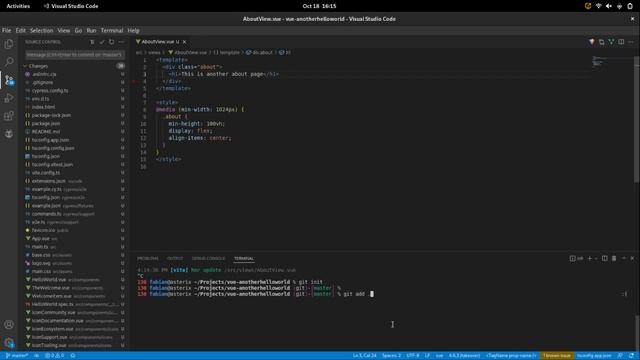
Task: Close the AboutView.vue editor tab
Action: (x=184, y=42)
